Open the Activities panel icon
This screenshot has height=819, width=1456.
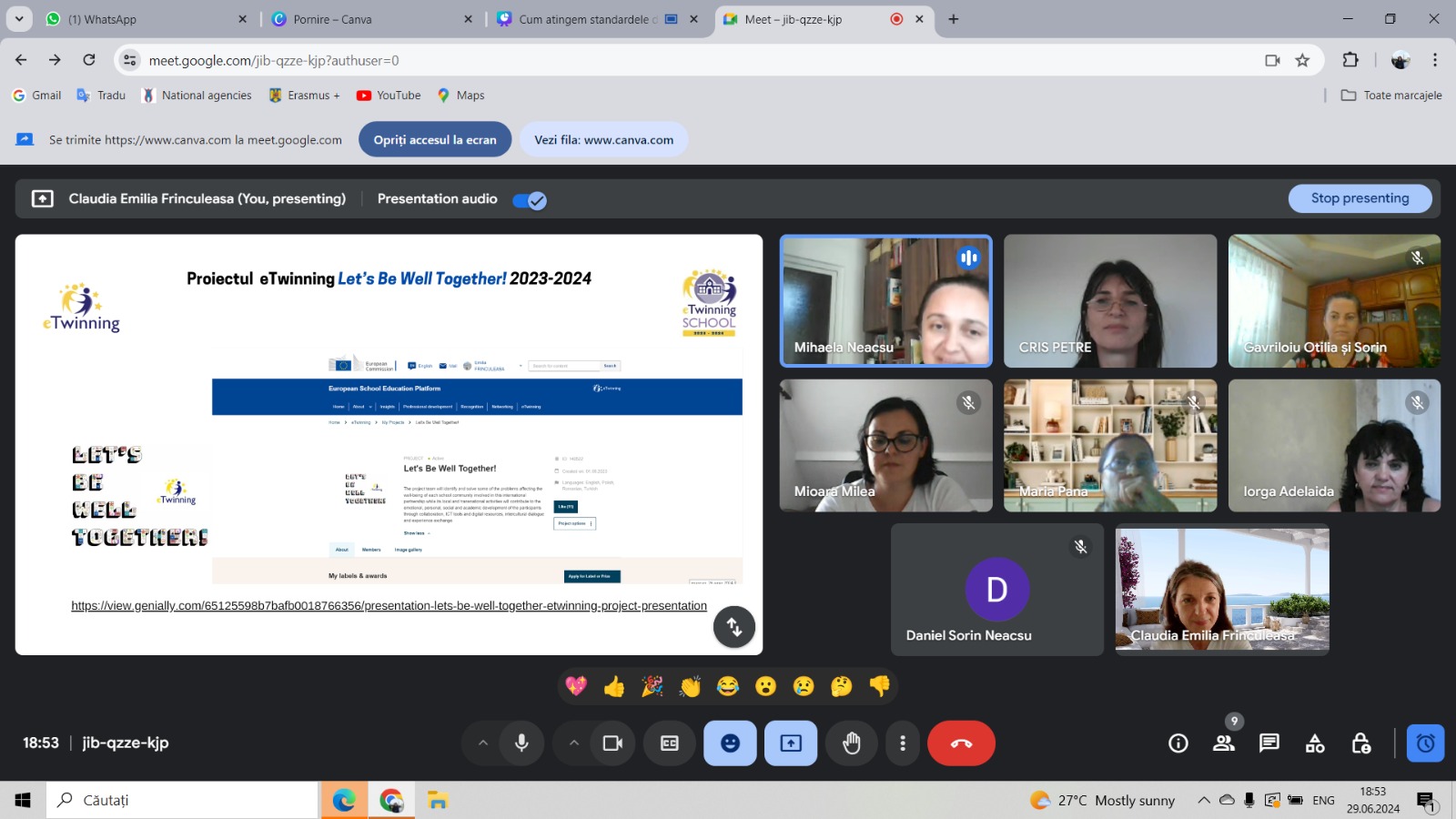tap(1315, 743)
